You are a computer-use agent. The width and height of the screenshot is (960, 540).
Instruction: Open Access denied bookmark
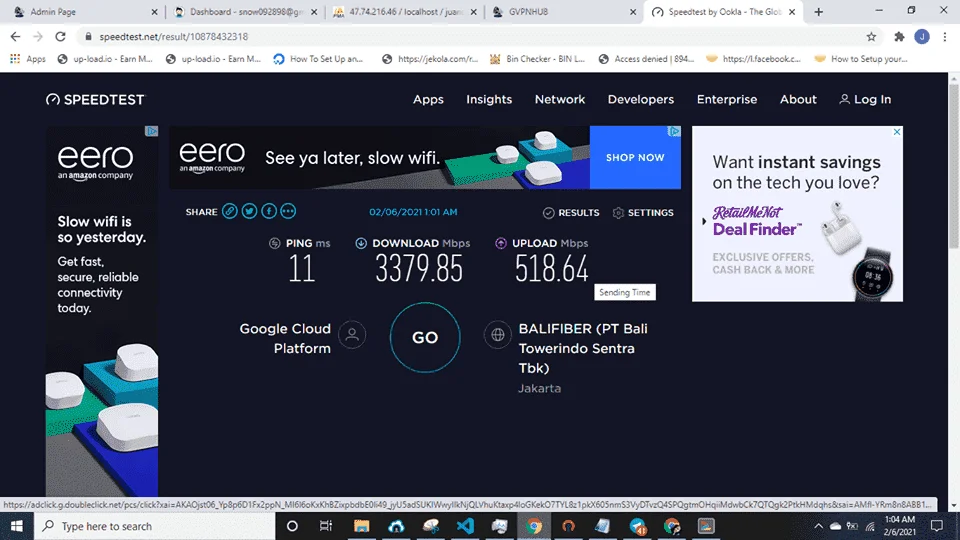[647, 59]
